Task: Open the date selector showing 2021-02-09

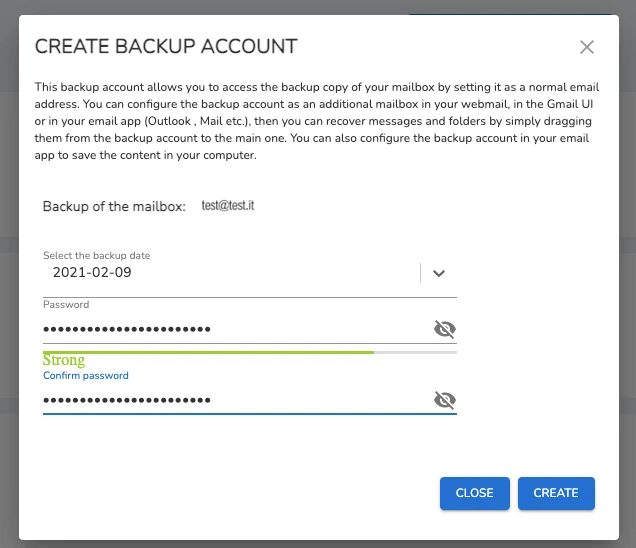Action: (x=230, y=272)
